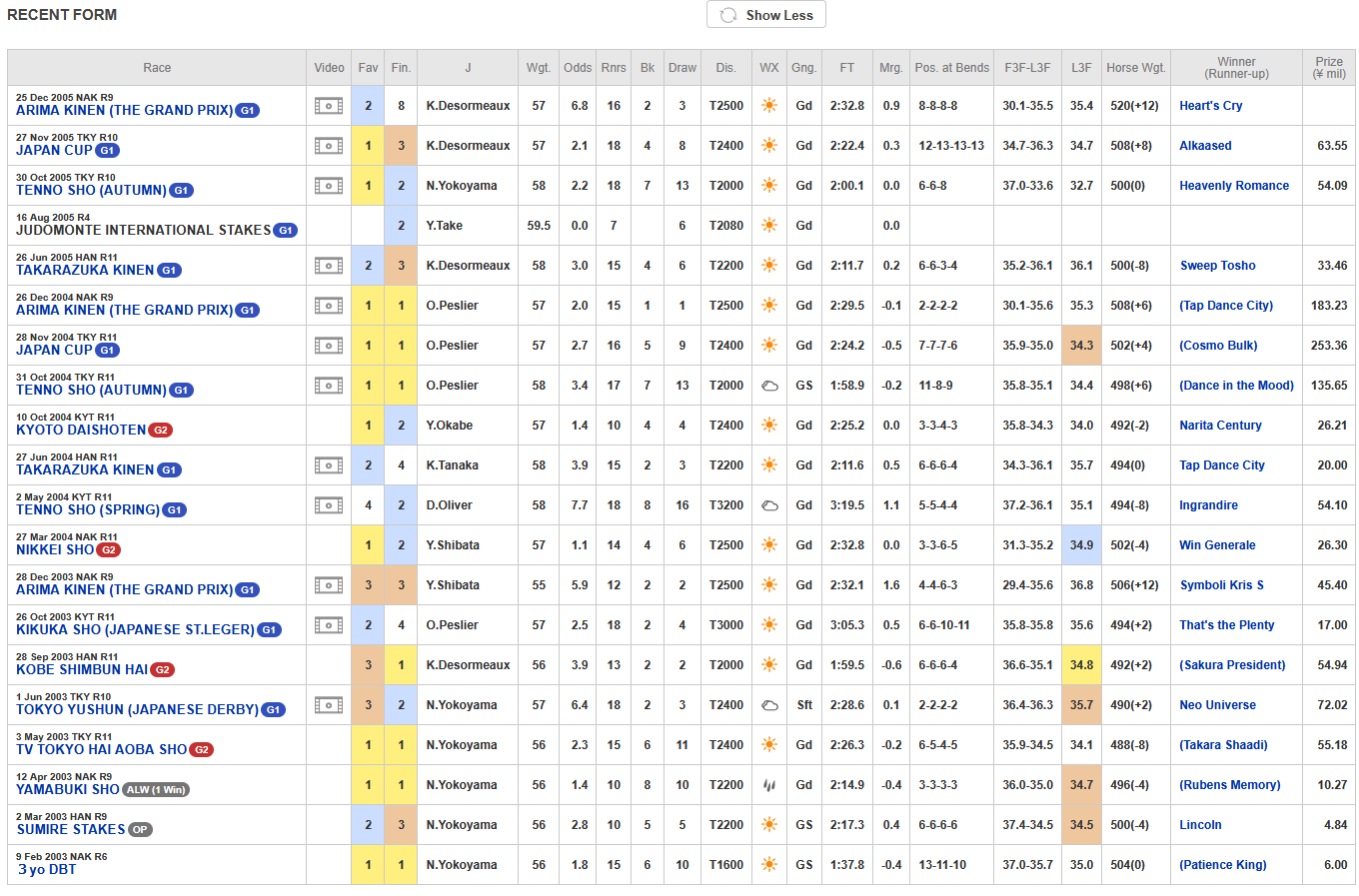This screenshot has height=896, width=1359.
Task: Open Kobe Shimbun Hai race page
Action: pyautogui.click(x=82, y=670)
